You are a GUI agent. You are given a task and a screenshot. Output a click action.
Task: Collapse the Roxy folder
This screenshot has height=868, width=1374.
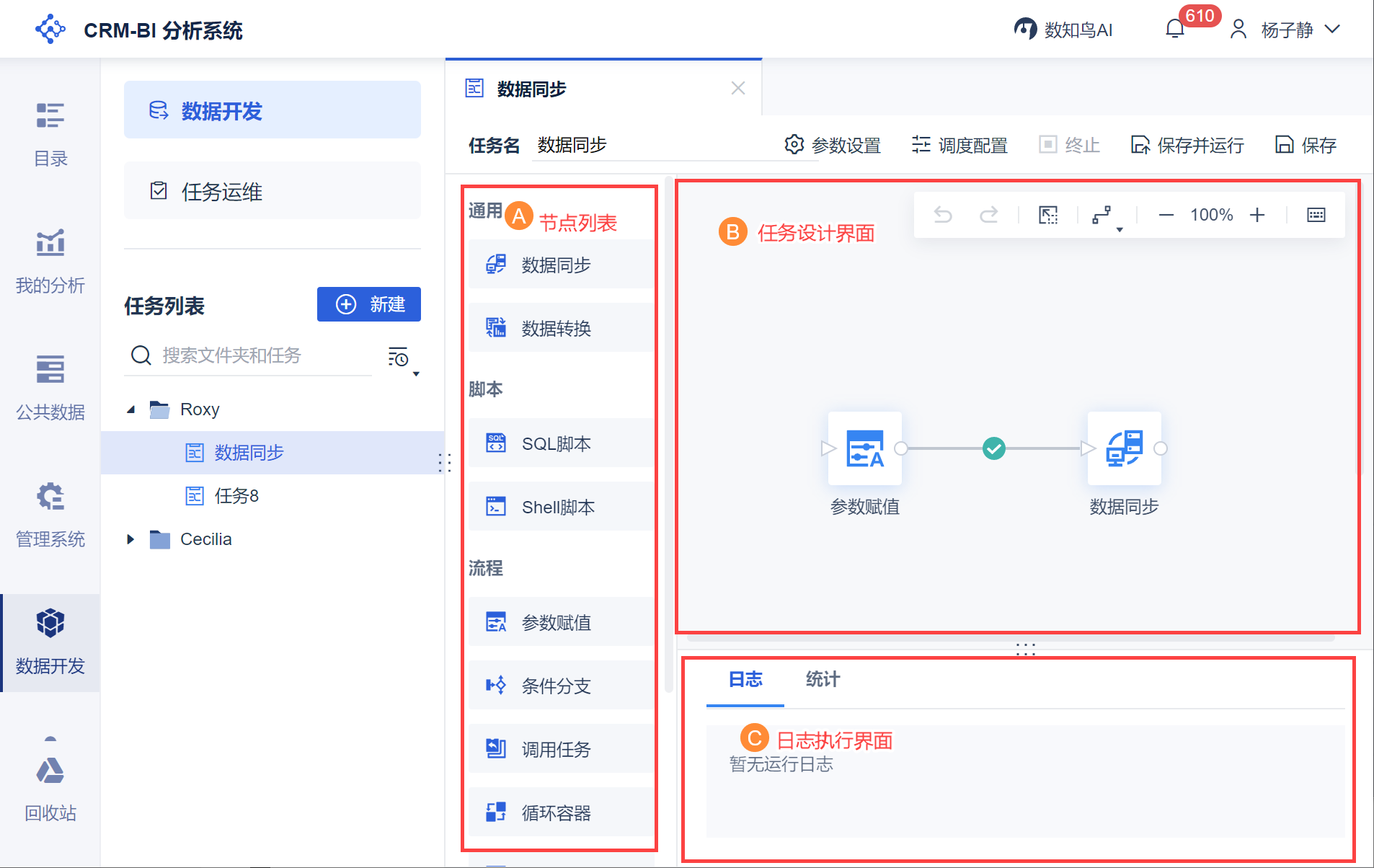(x=131, y=409)
